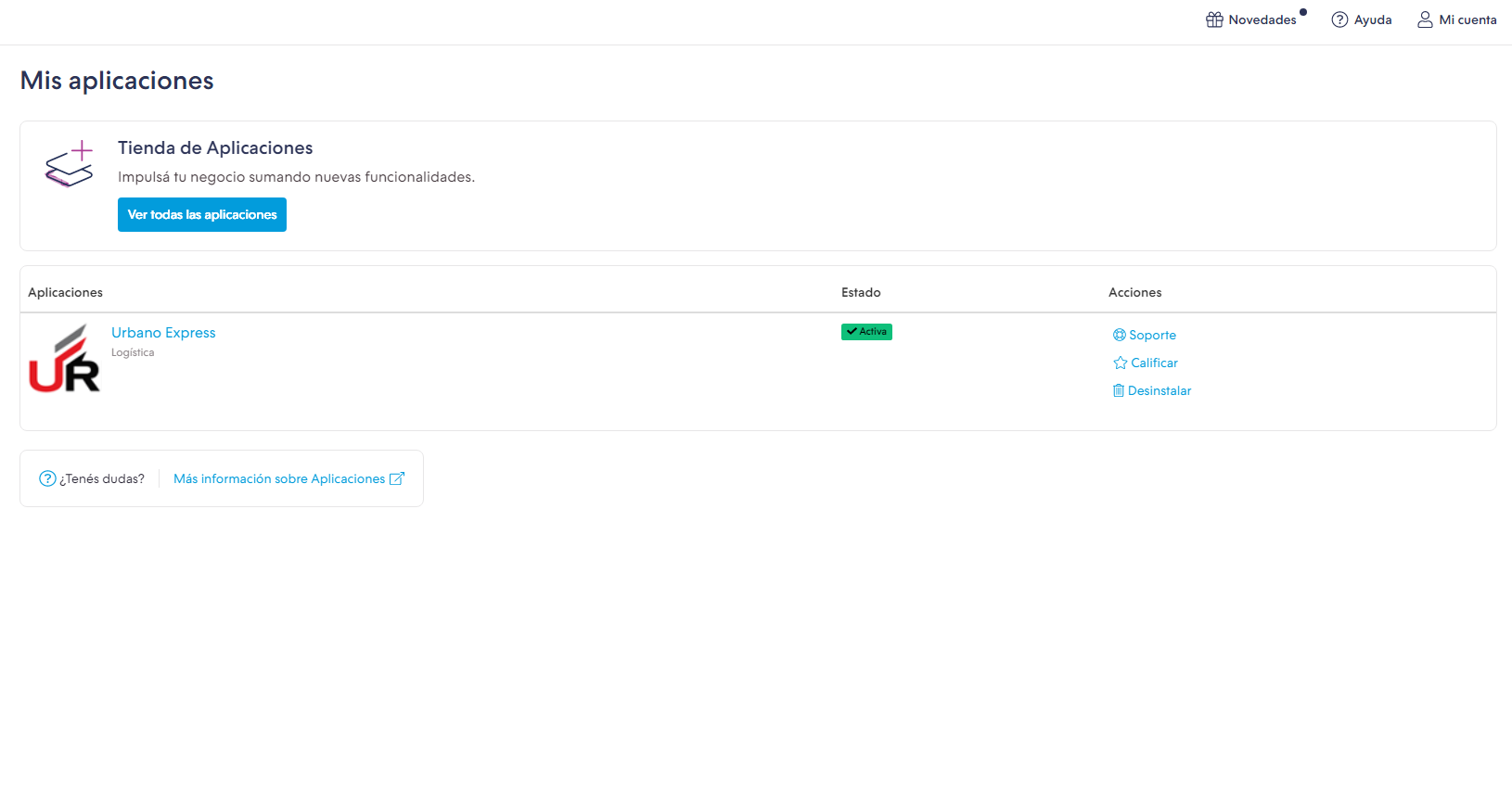Click the Estado column header

point(861,292)
